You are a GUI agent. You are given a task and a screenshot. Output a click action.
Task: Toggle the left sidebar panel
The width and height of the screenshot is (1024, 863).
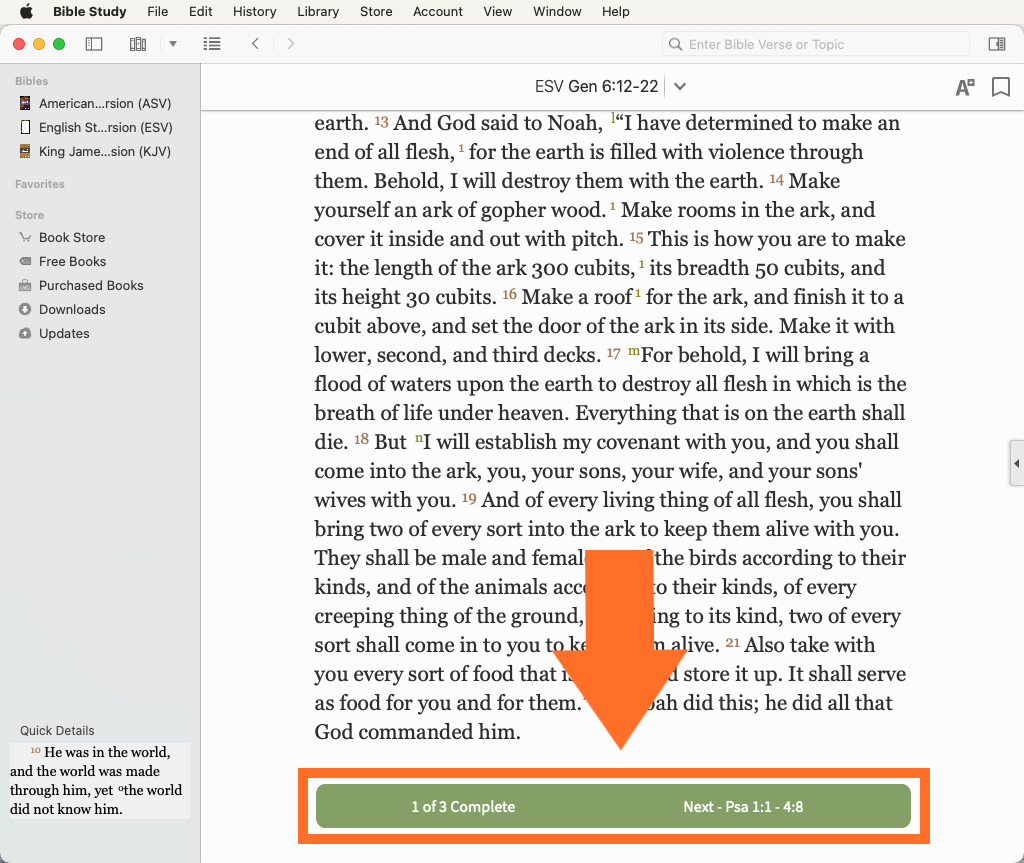click(x=94, y=44)
